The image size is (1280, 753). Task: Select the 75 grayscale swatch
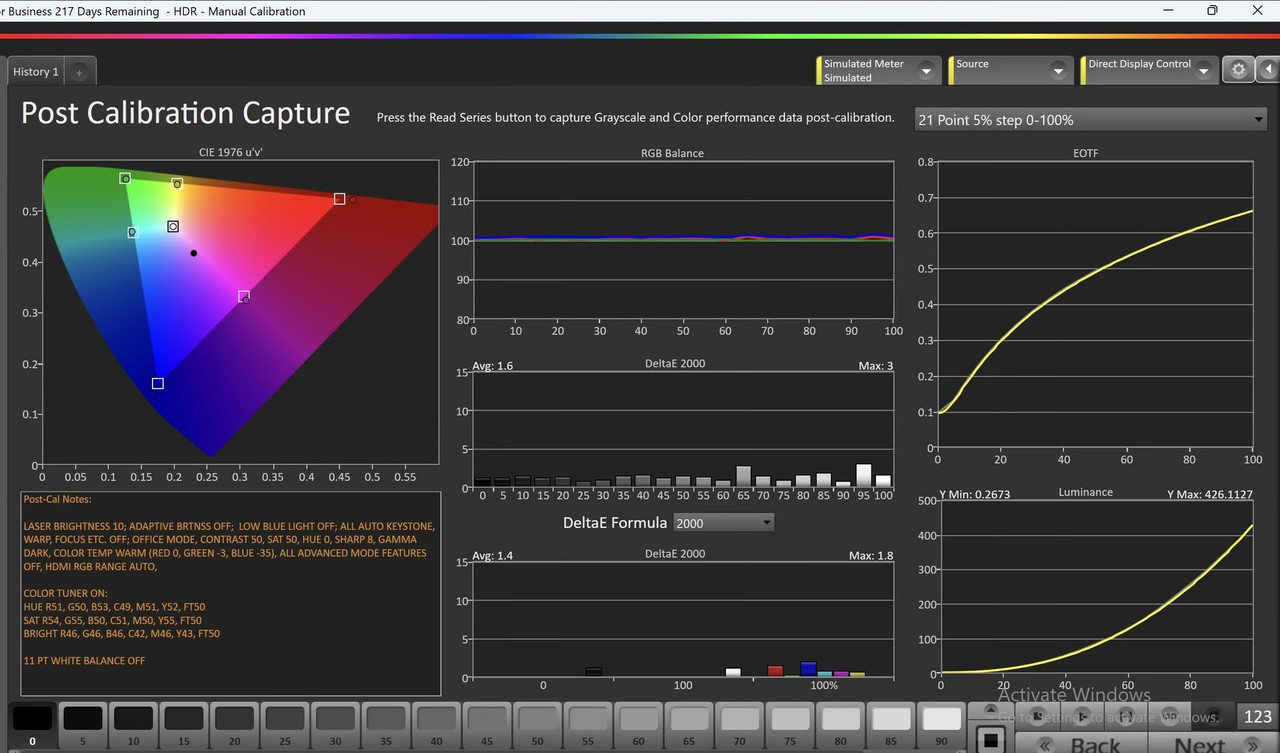click(x=790, y=724)
